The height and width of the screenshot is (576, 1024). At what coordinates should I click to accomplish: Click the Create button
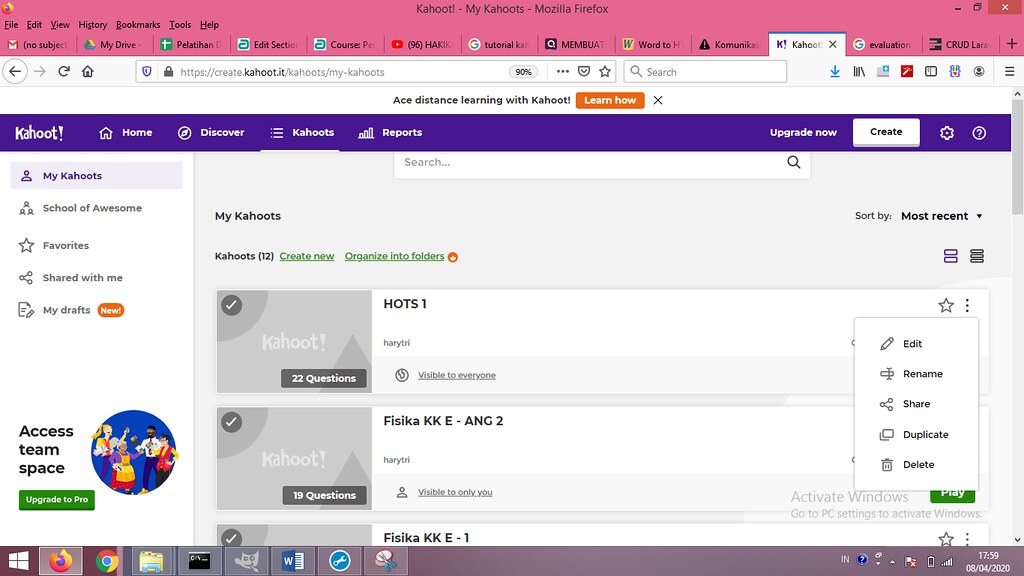(x=886, y=132)
